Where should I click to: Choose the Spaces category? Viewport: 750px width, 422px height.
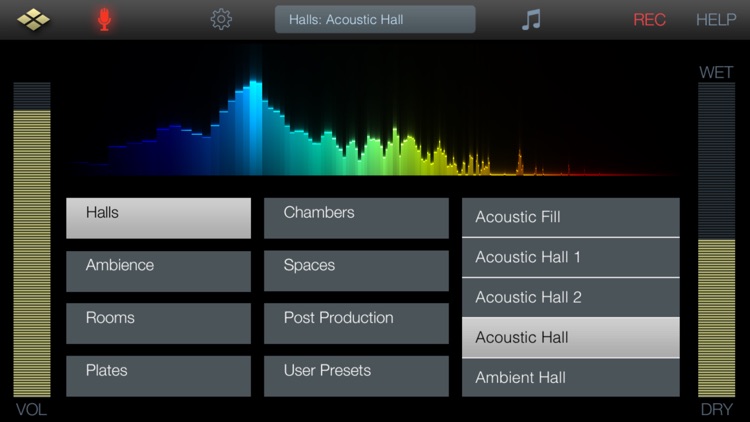coord(356,271)
